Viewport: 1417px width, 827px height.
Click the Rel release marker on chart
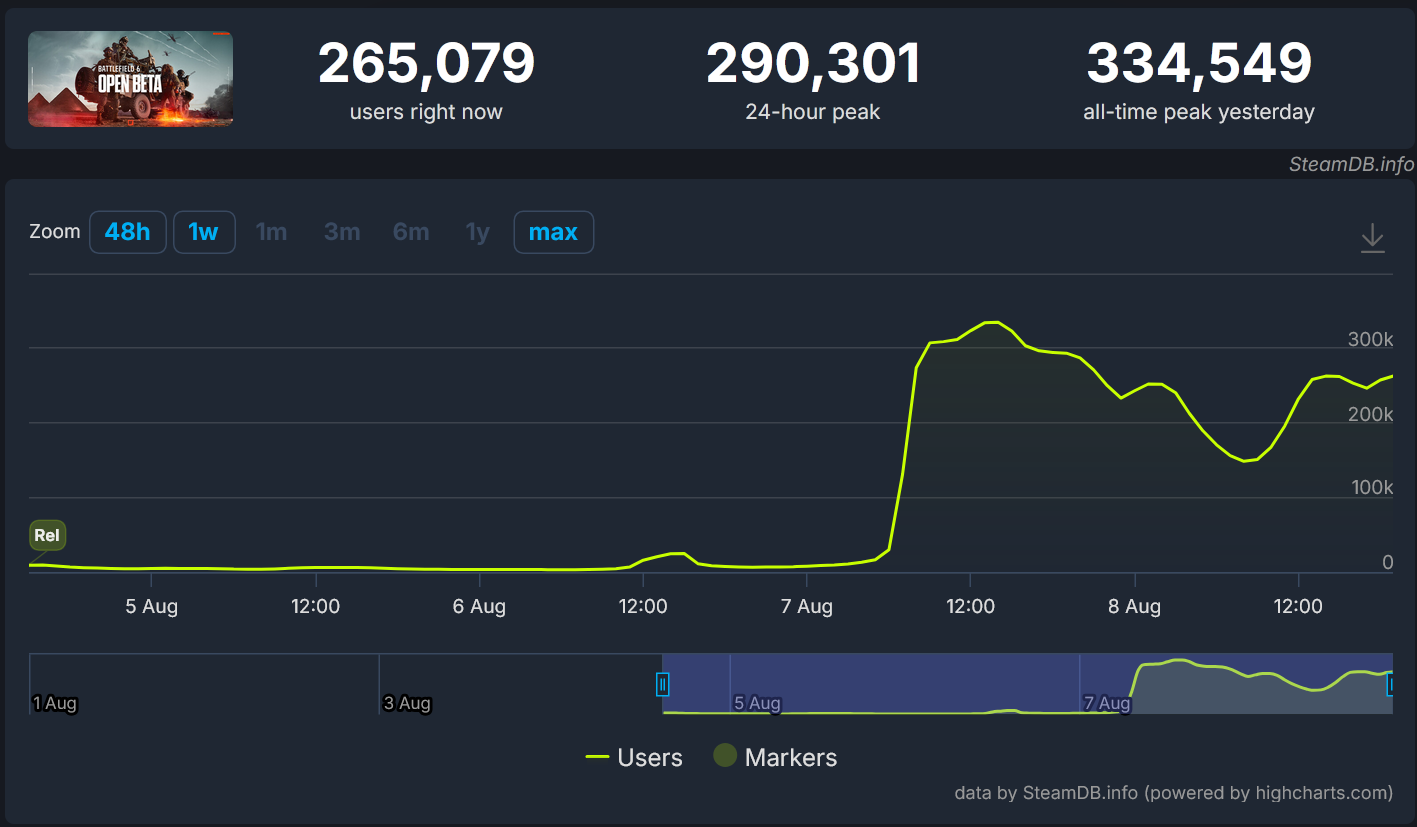coord(47,535)
